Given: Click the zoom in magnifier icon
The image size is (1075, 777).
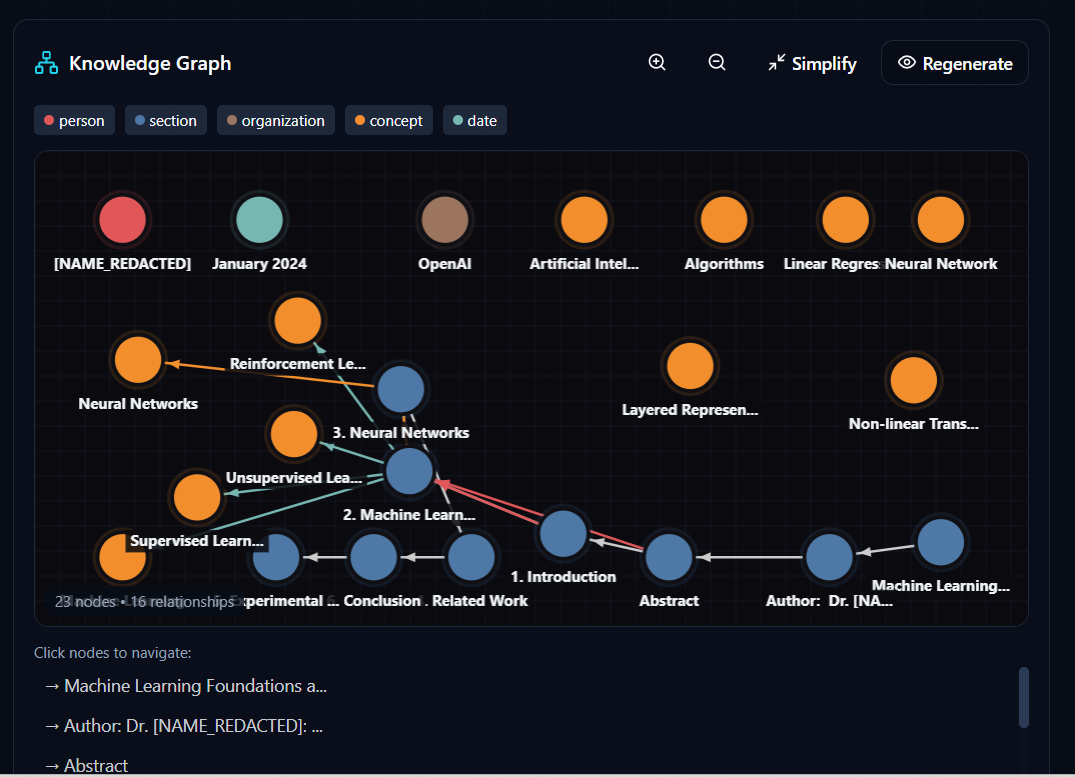Looking at the screenshot, I should click(x=657, y=62).
